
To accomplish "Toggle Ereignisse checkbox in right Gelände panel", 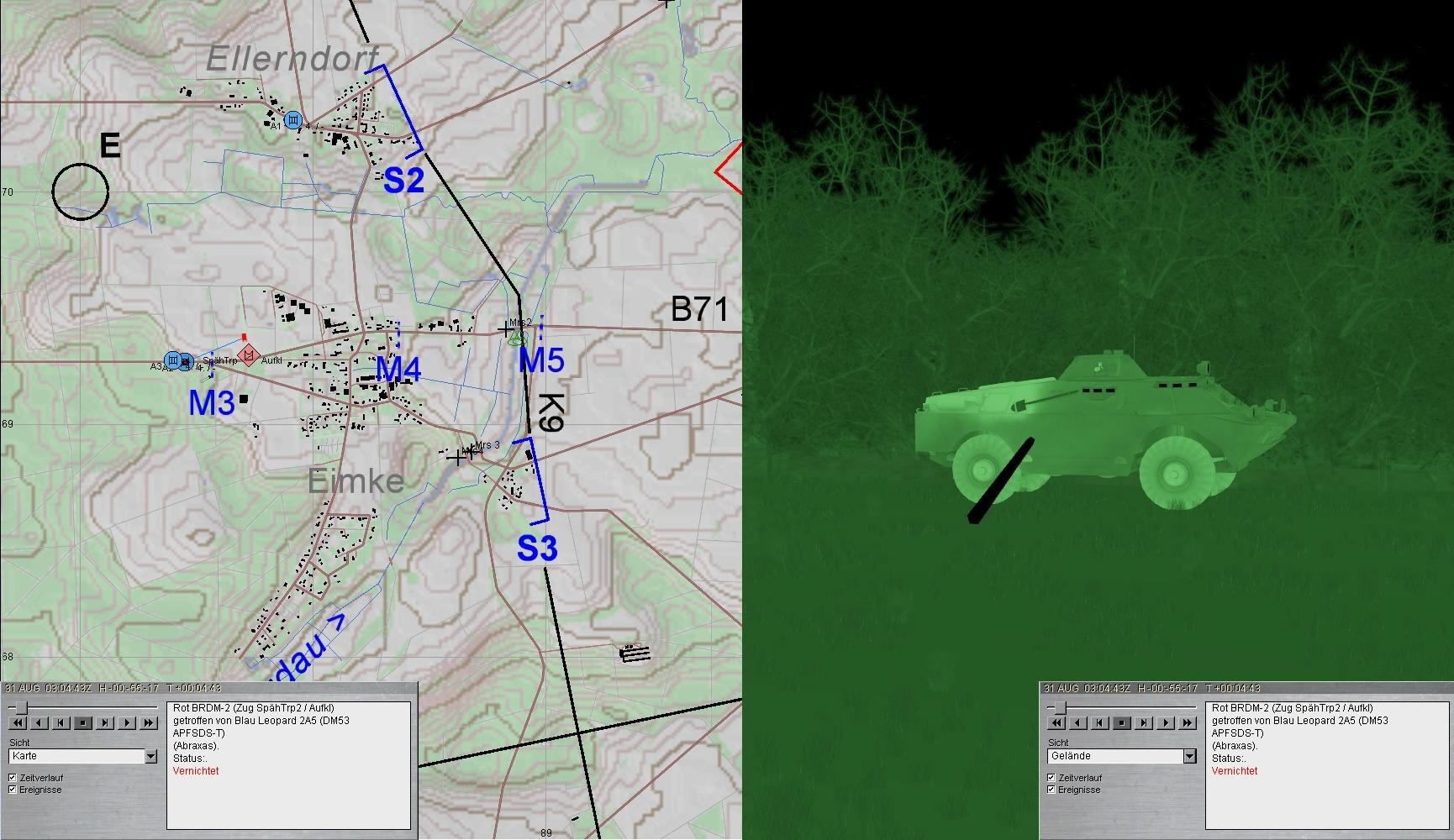I will 1051,790.
